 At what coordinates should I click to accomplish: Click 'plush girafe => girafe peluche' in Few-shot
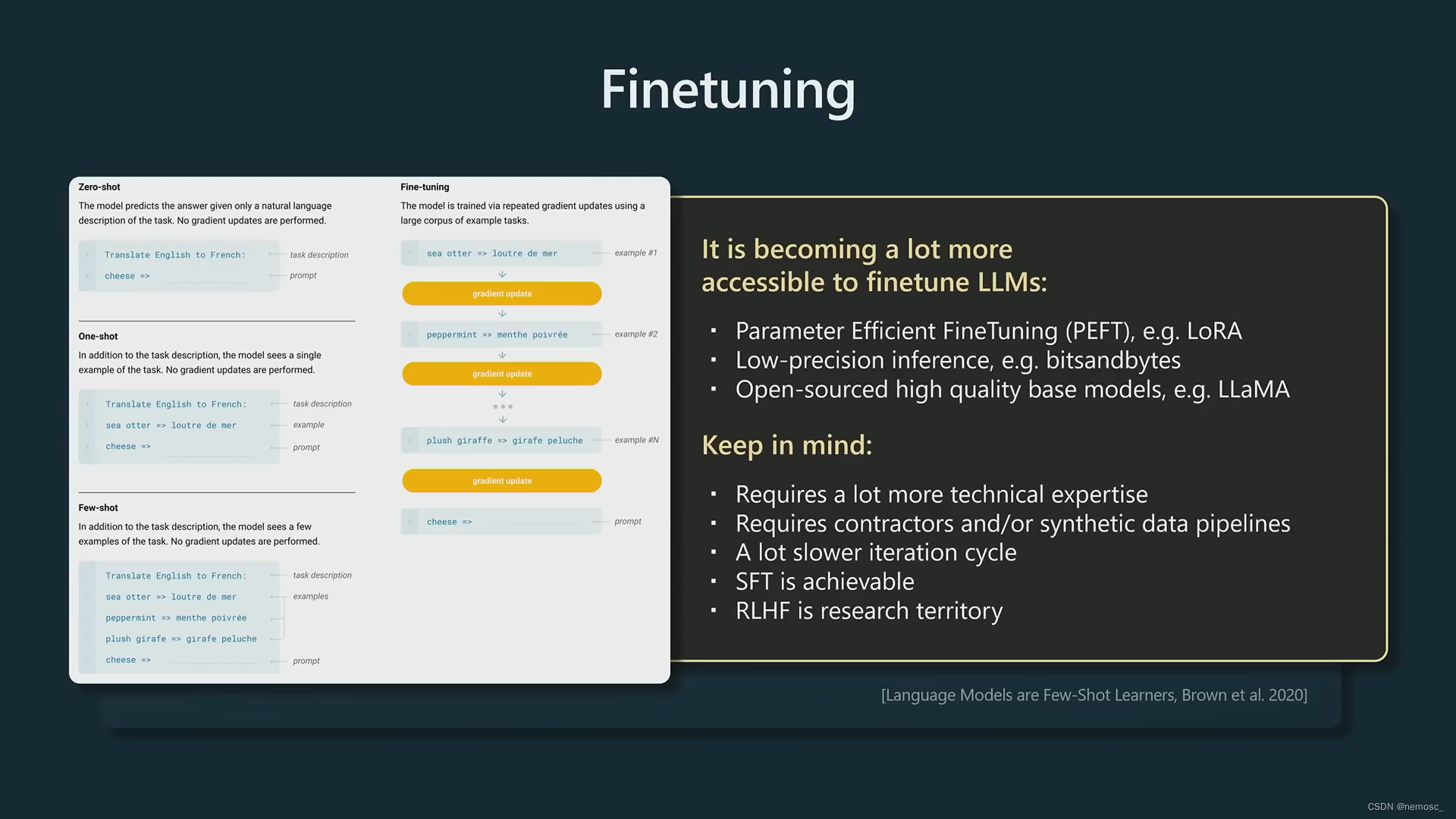(181, 639)
